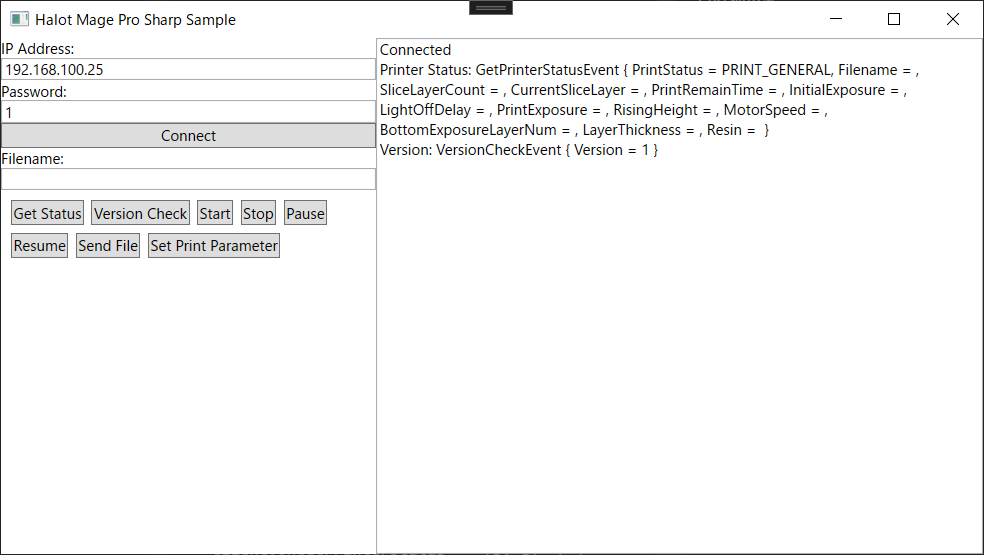Minimize the Halot Mage Pro window
This screenshot has height=555, width=984.
pyautogui.click(x=836, y=19)
